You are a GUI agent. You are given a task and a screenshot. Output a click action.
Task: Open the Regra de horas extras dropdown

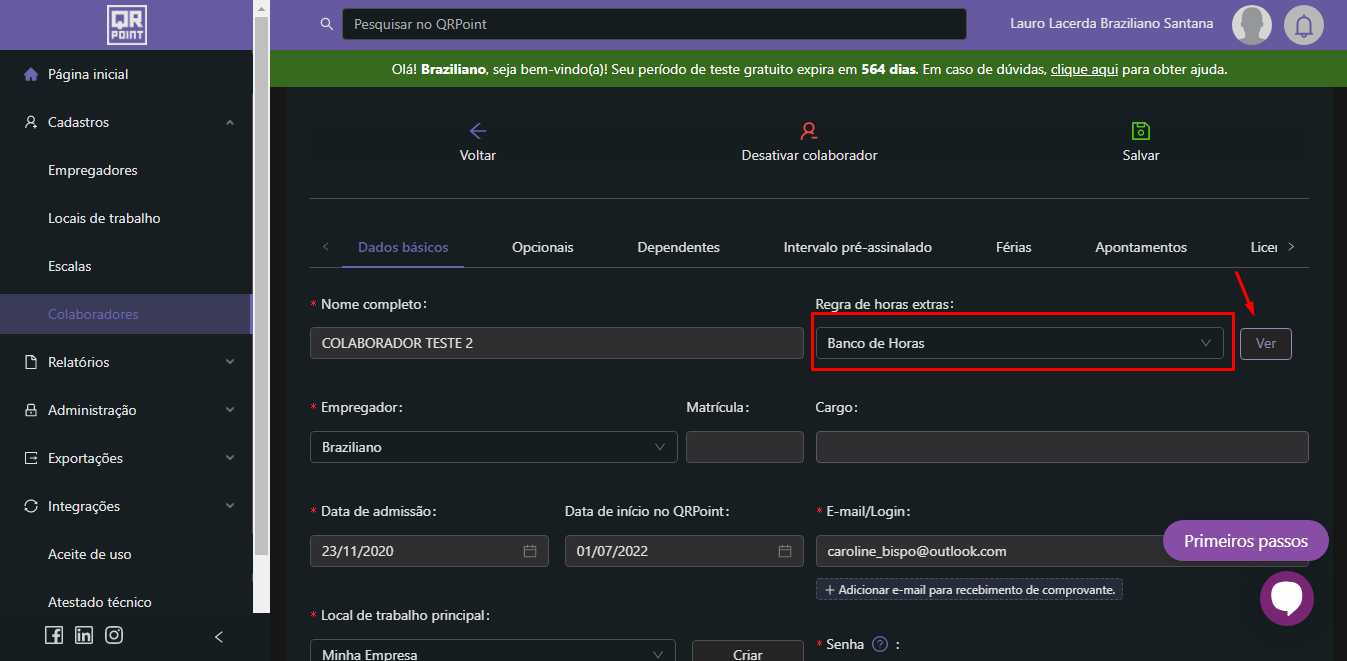1019,343
